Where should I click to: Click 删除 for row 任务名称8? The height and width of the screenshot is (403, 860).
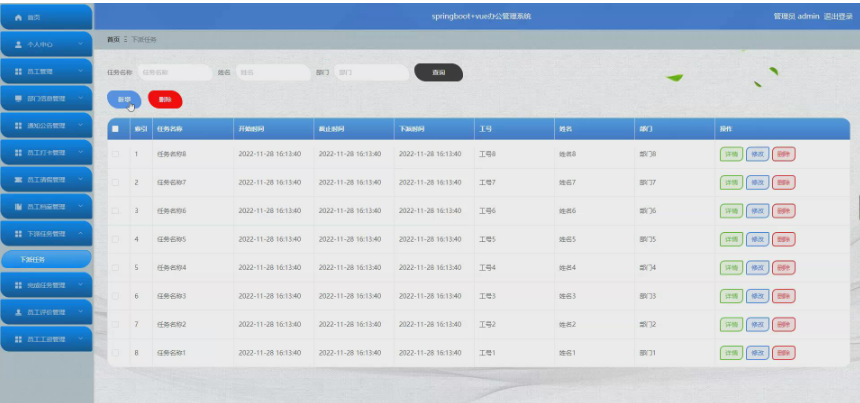point(784,154)
